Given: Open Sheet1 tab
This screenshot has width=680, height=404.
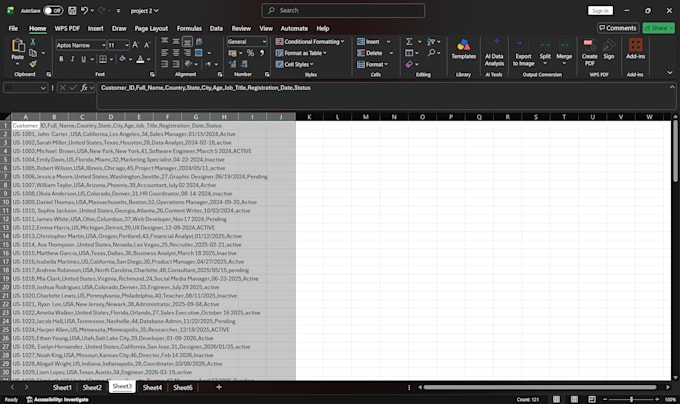Looking at the screenshot, I should pos(62,388).
